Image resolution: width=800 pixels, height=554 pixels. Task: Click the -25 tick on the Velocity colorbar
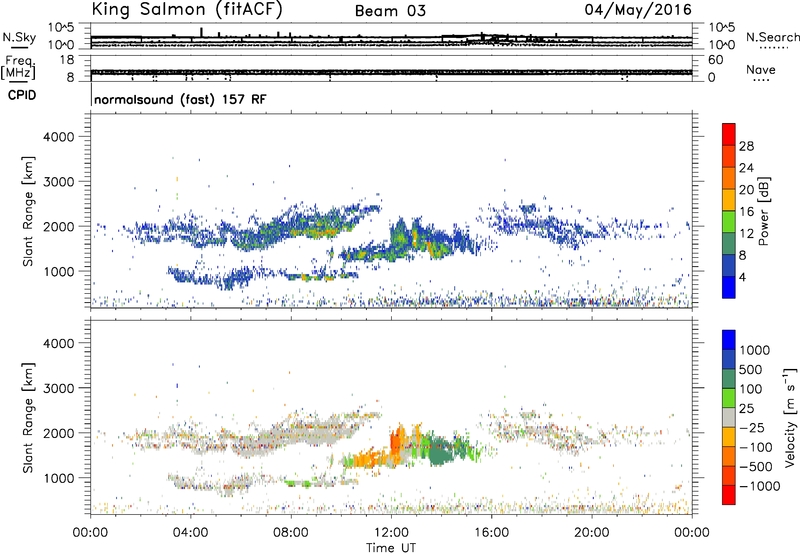click(752, 427)
